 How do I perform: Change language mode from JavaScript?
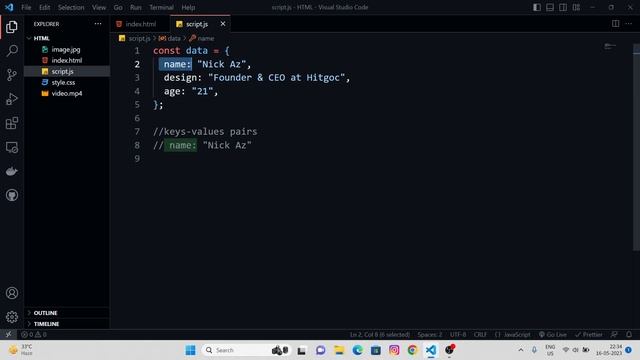(x=517, y=334)
